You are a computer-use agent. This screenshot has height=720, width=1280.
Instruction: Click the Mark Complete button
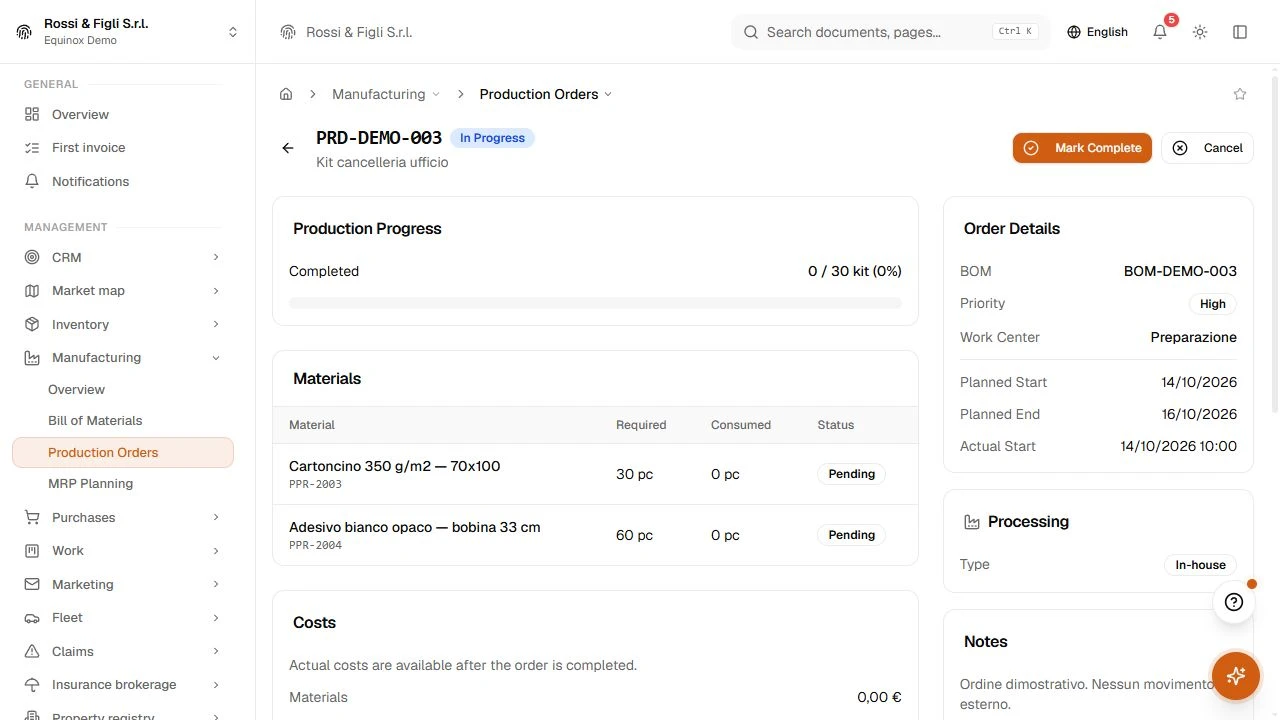pos(1082,148)
